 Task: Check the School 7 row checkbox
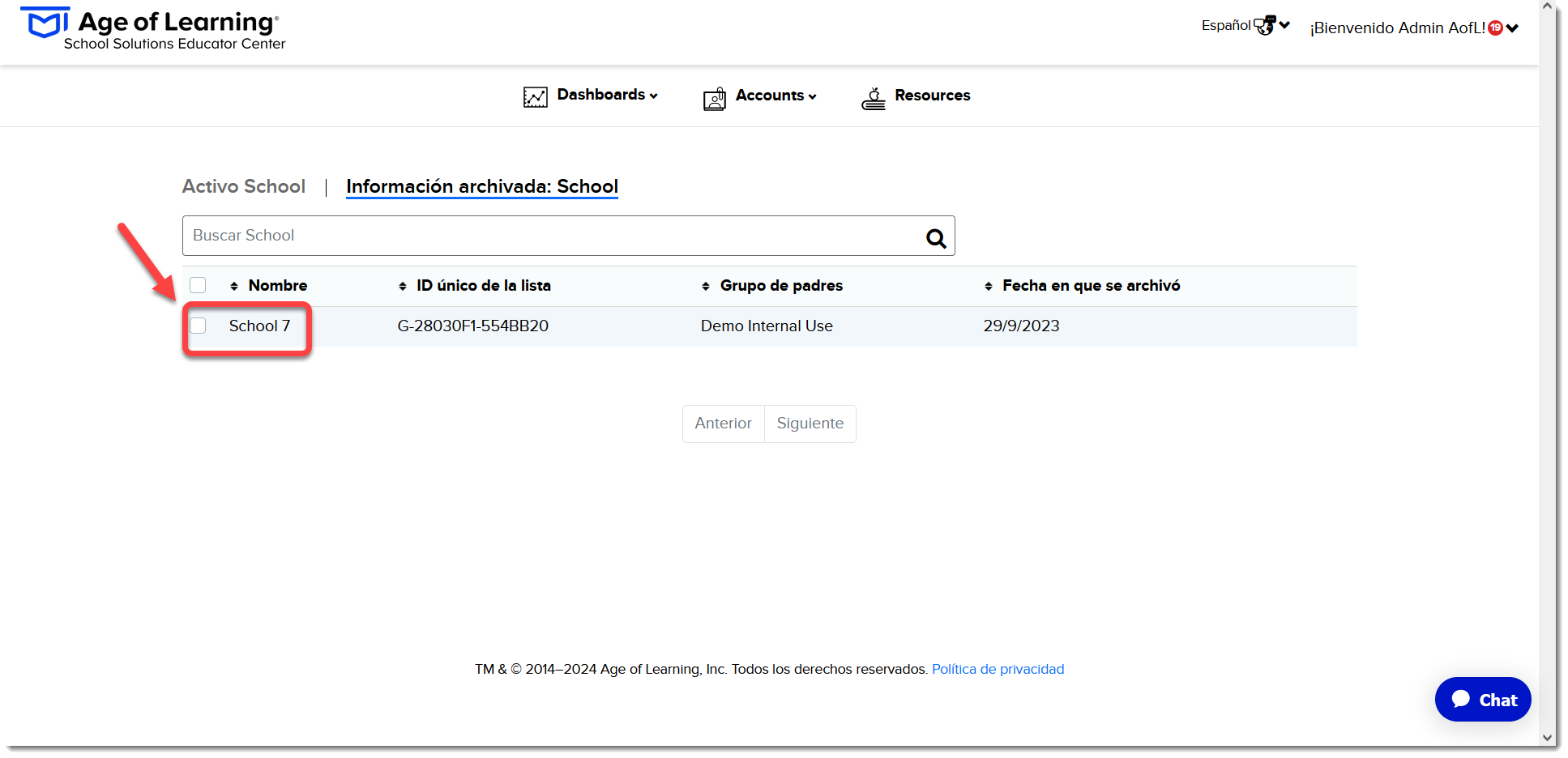point(198,326)
